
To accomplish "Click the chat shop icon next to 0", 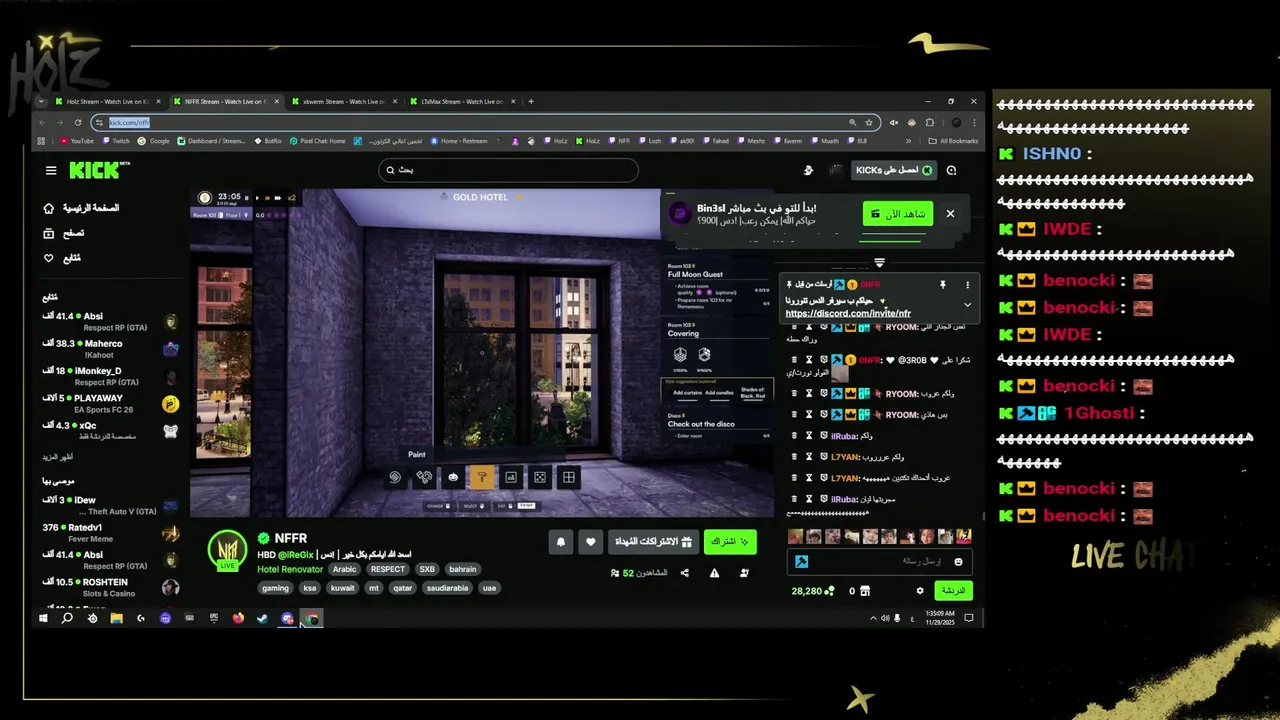I will pos(864,591).
